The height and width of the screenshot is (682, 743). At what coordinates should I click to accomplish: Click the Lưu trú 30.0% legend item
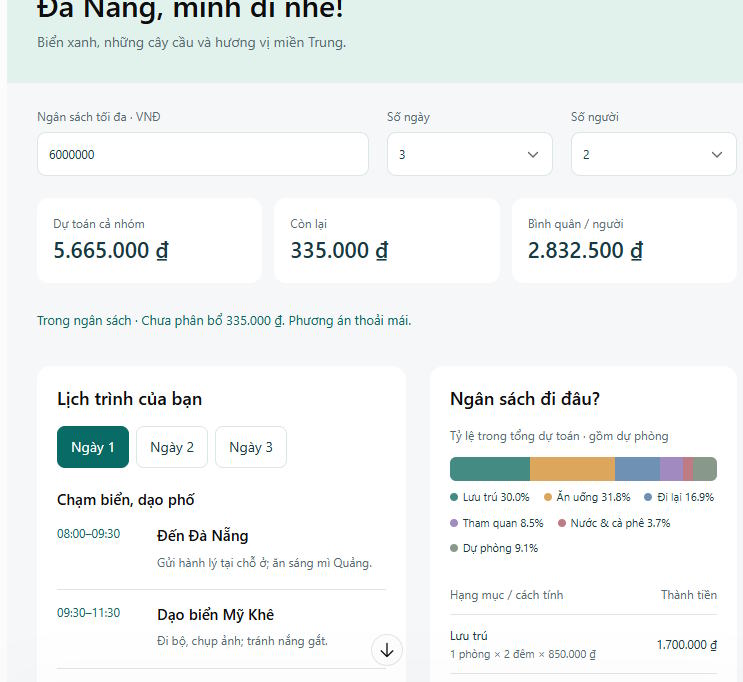[489, 497]
